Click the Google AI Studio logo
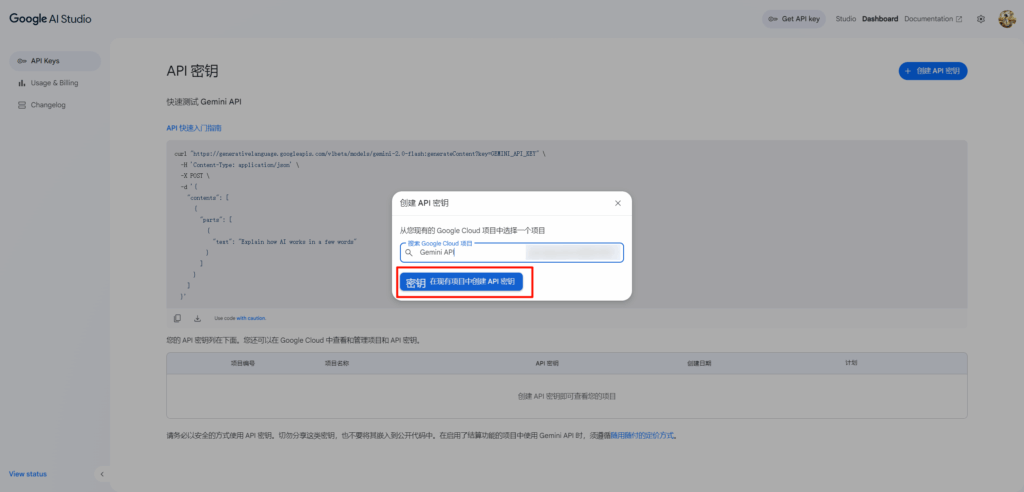Screen dimensions: 1024x492 [x=50, y=19]
